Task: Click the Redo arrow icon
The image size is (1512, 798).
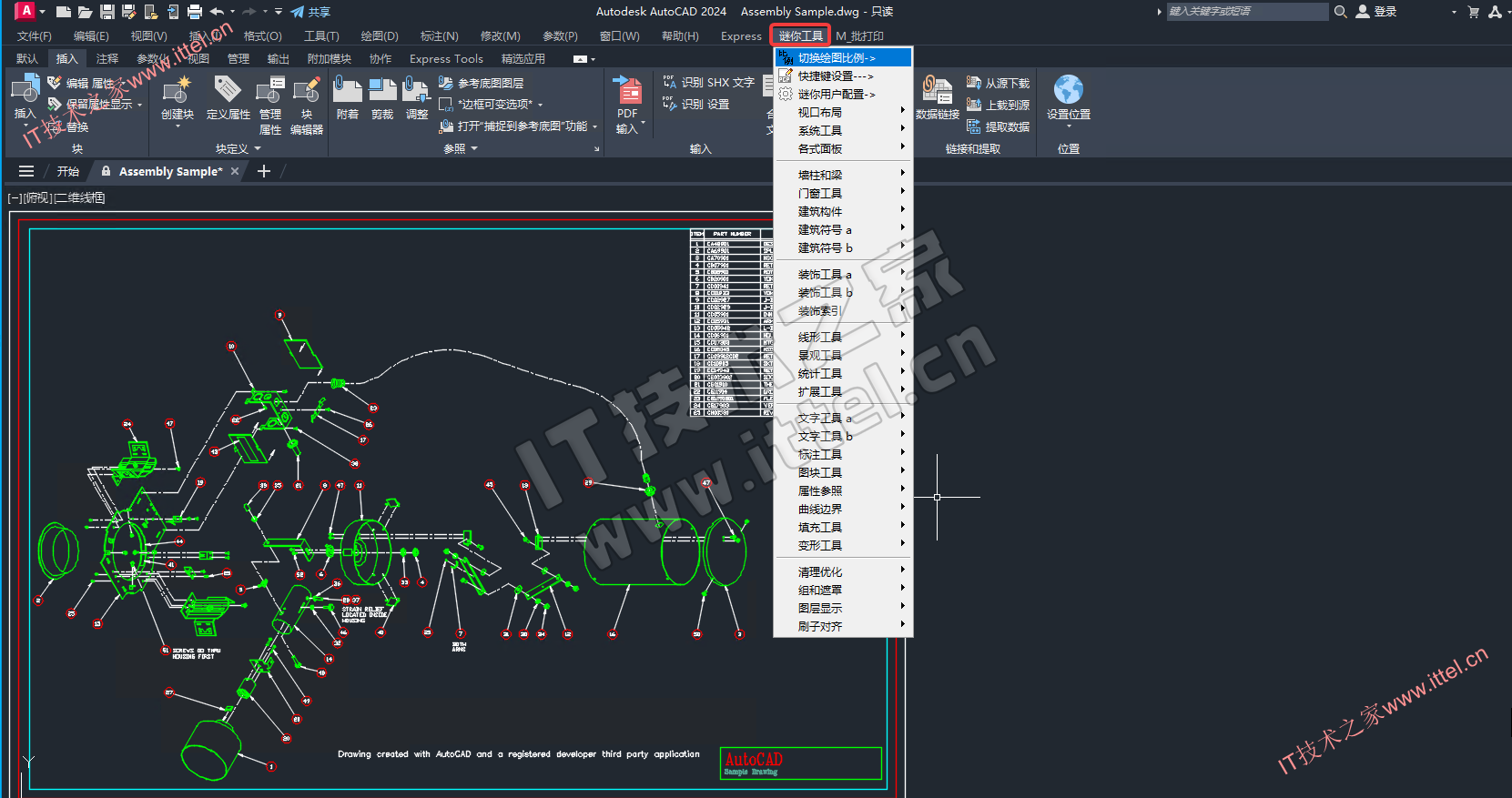Action: tap(249, 12)
